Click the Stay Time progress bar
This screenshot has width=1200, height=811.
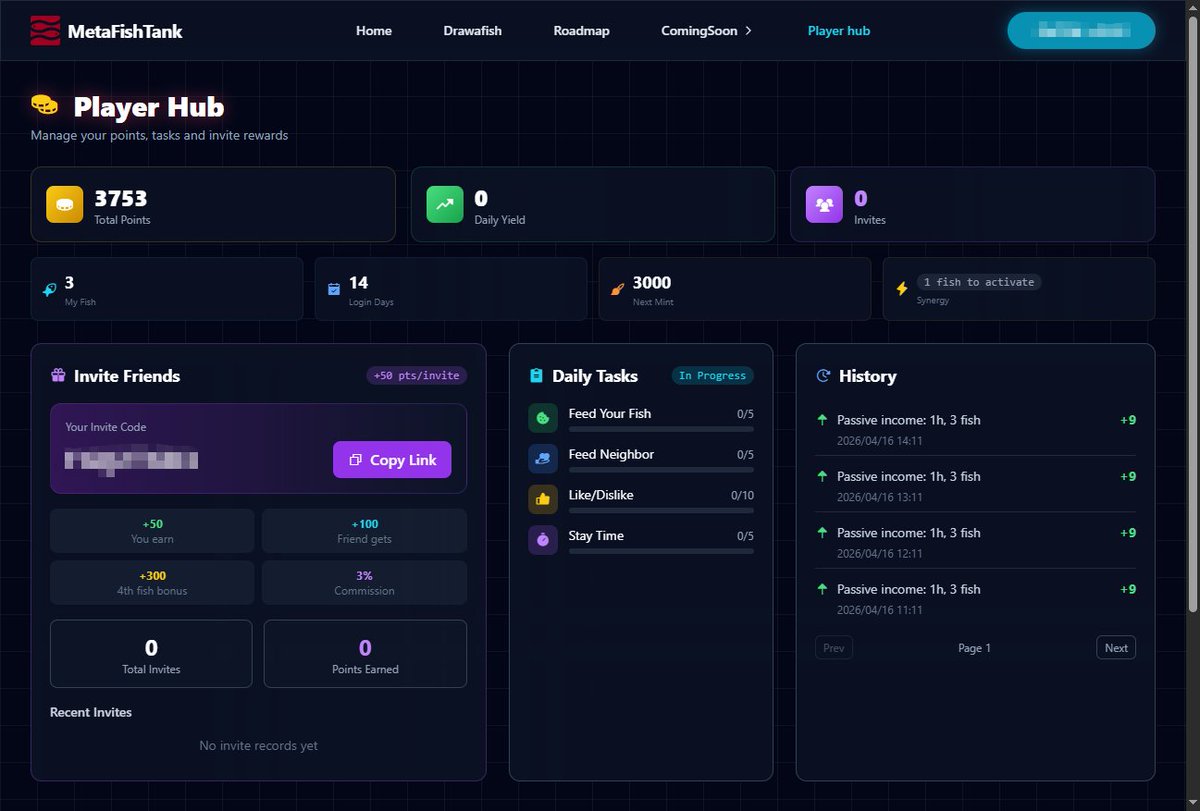661,551
